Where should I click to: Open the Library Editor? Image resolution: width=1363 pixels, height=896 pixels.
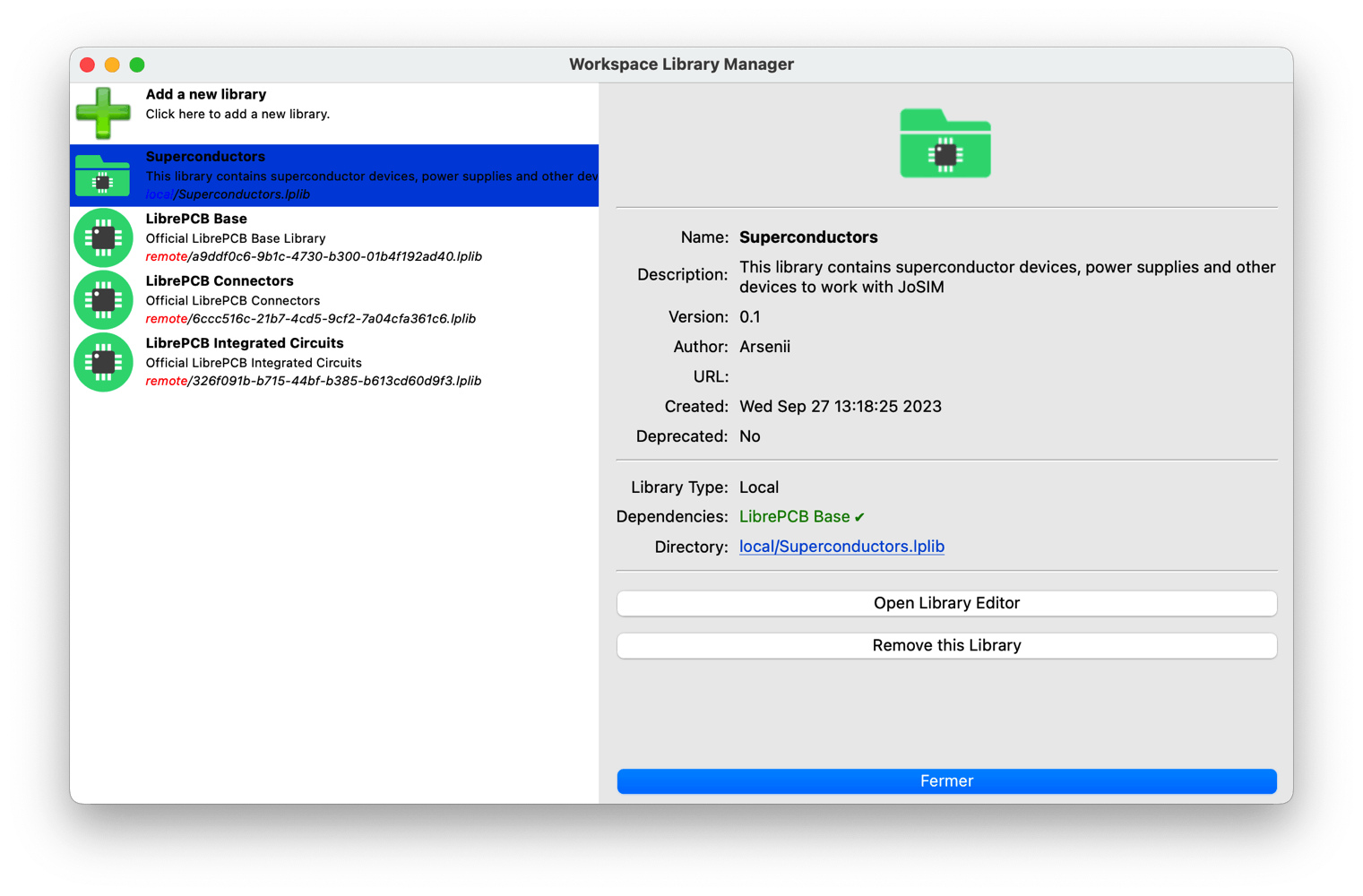[946, 603]
